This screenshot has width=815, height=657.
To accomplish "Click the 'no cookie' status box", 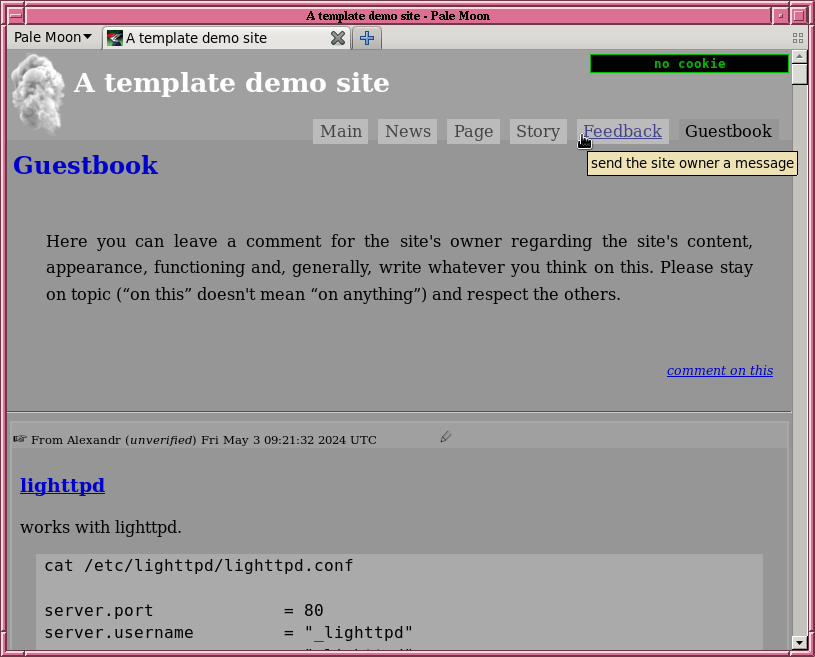I will (689, 64).
